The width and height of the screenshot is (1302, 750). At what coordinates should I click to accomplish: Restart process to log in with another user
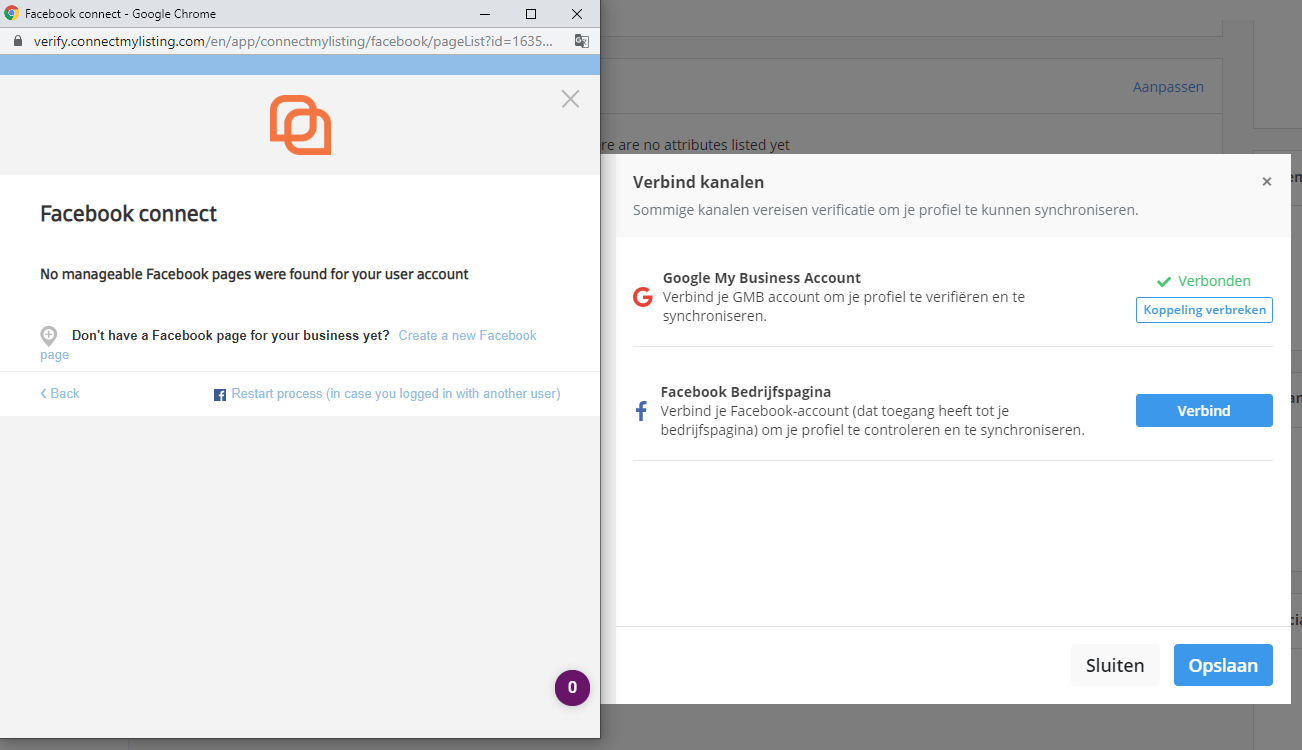[x=396, y=394]
